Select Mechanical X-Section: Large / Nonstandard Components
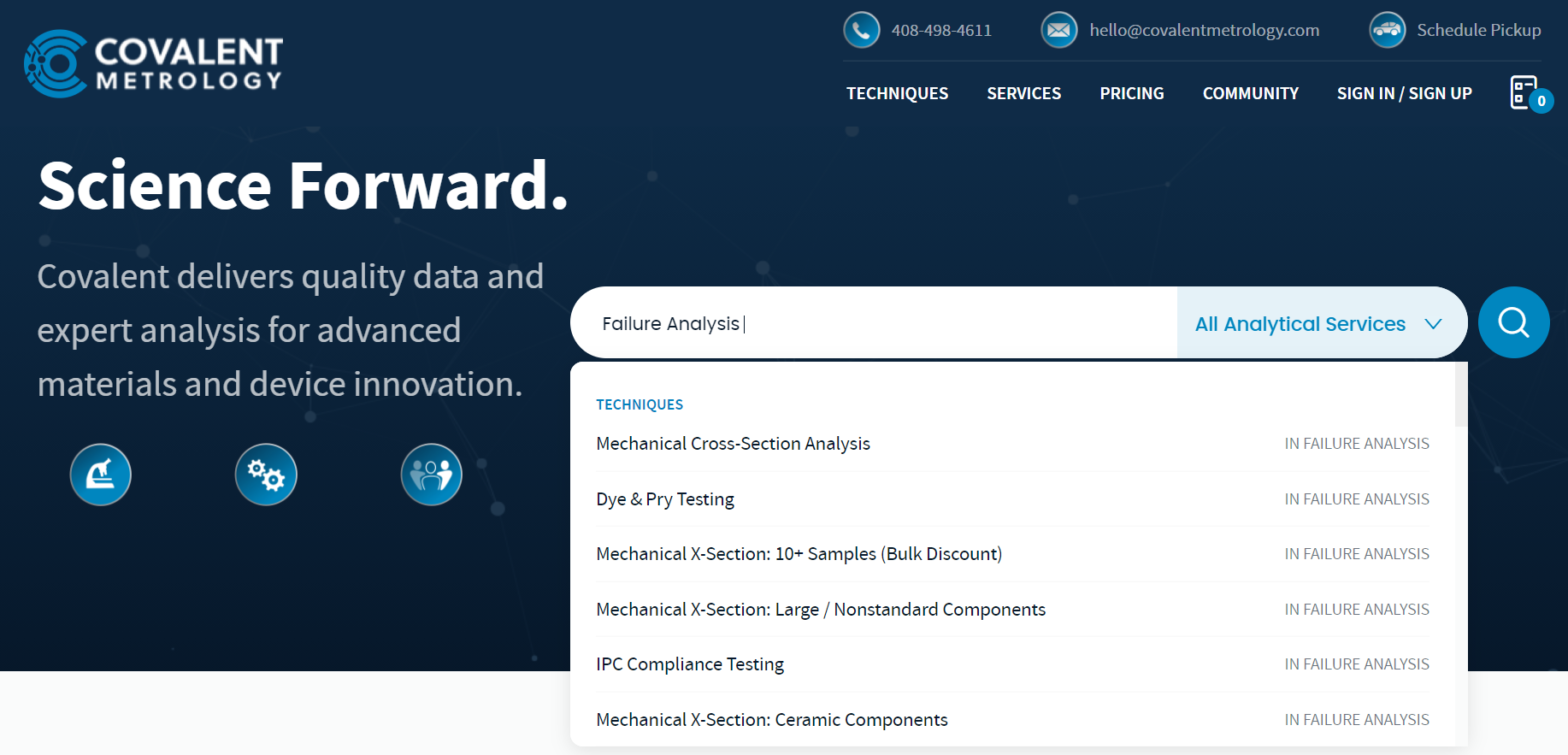 pos(1012,609)
